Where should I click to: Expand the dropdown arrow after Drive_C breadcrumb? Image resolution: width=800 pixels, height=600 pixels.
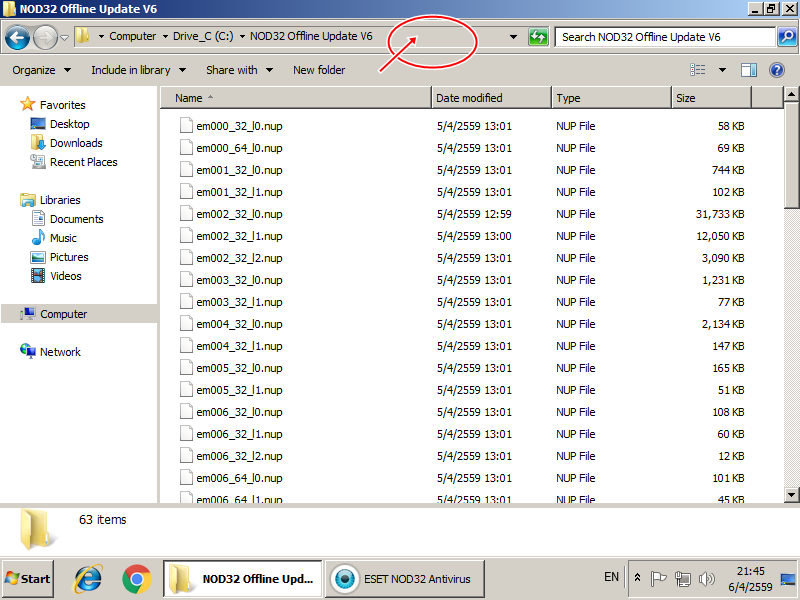[x=242, y=36]
